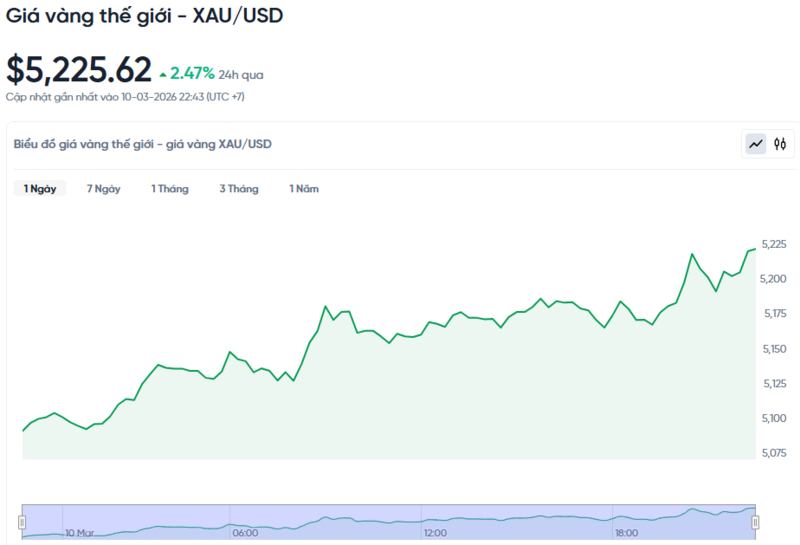Click the 2.47% change percentage

pyautogui.click(x=192, y=73)
